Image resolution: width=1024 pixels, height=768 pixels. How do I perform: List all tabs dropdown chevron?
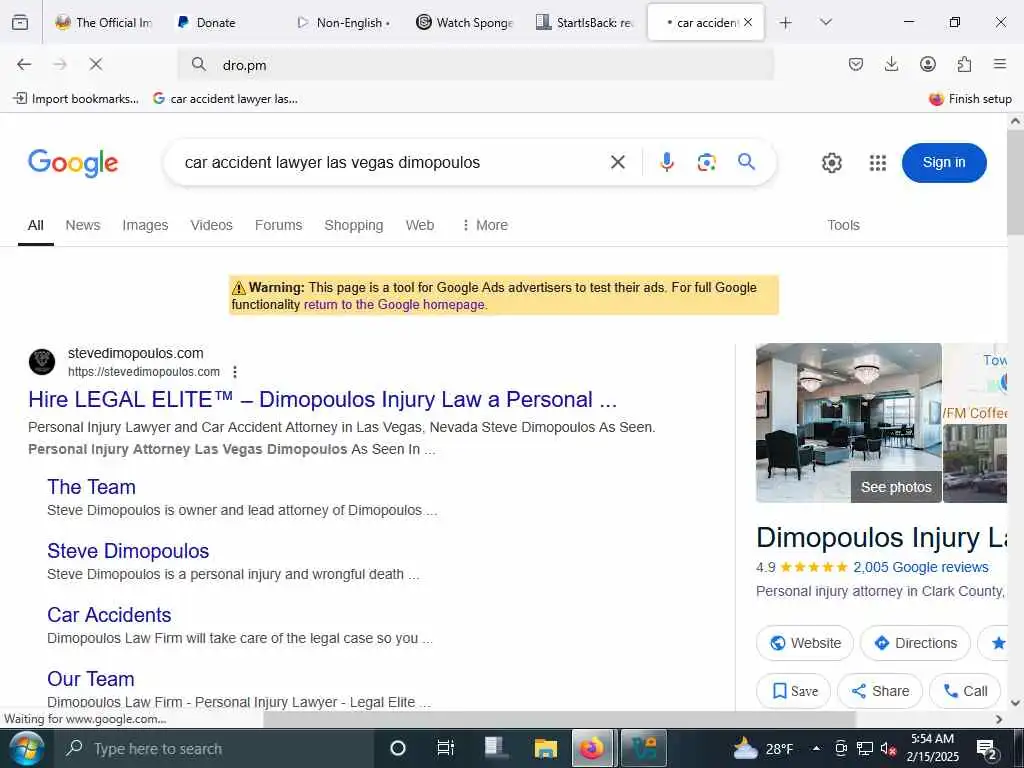point(825,22)
